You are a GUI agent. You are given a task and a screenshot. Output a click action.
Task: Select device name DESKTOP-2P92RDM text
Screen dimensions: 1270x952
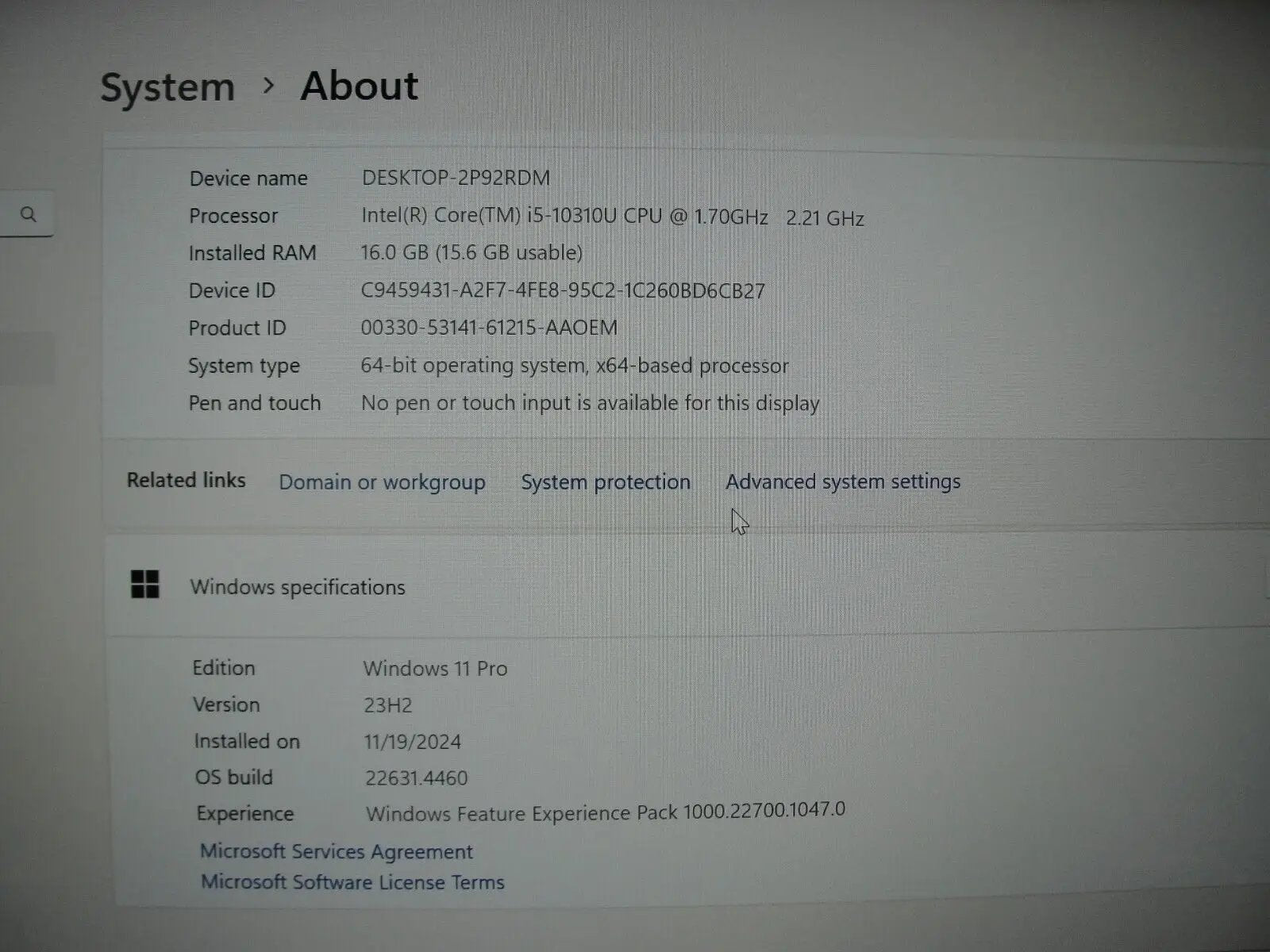tap(456, 178)
